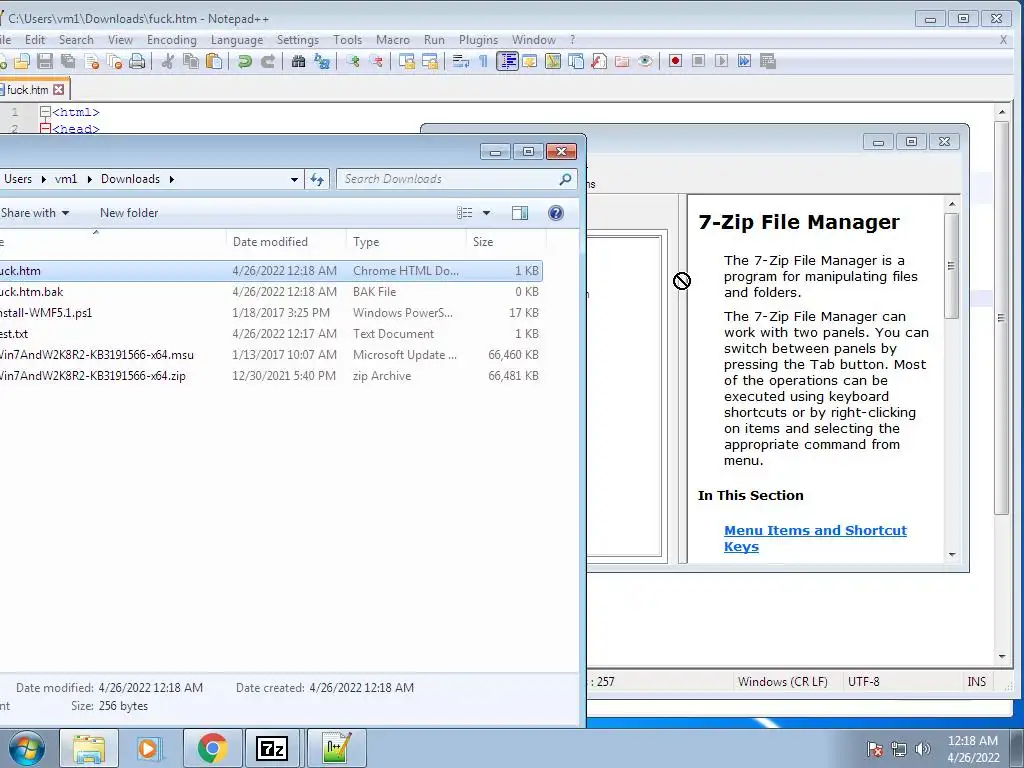This screenshot has height=768, width=1024.
Task: Click the Copy toolbar icon
Action: point(191,61)
